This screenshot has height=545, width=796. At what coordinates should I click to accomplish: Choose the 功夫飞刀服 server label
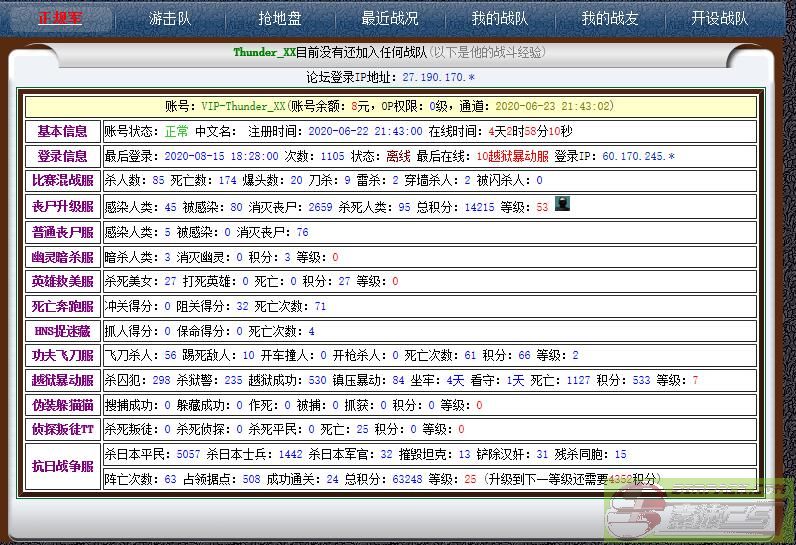[x=62, y=355]
